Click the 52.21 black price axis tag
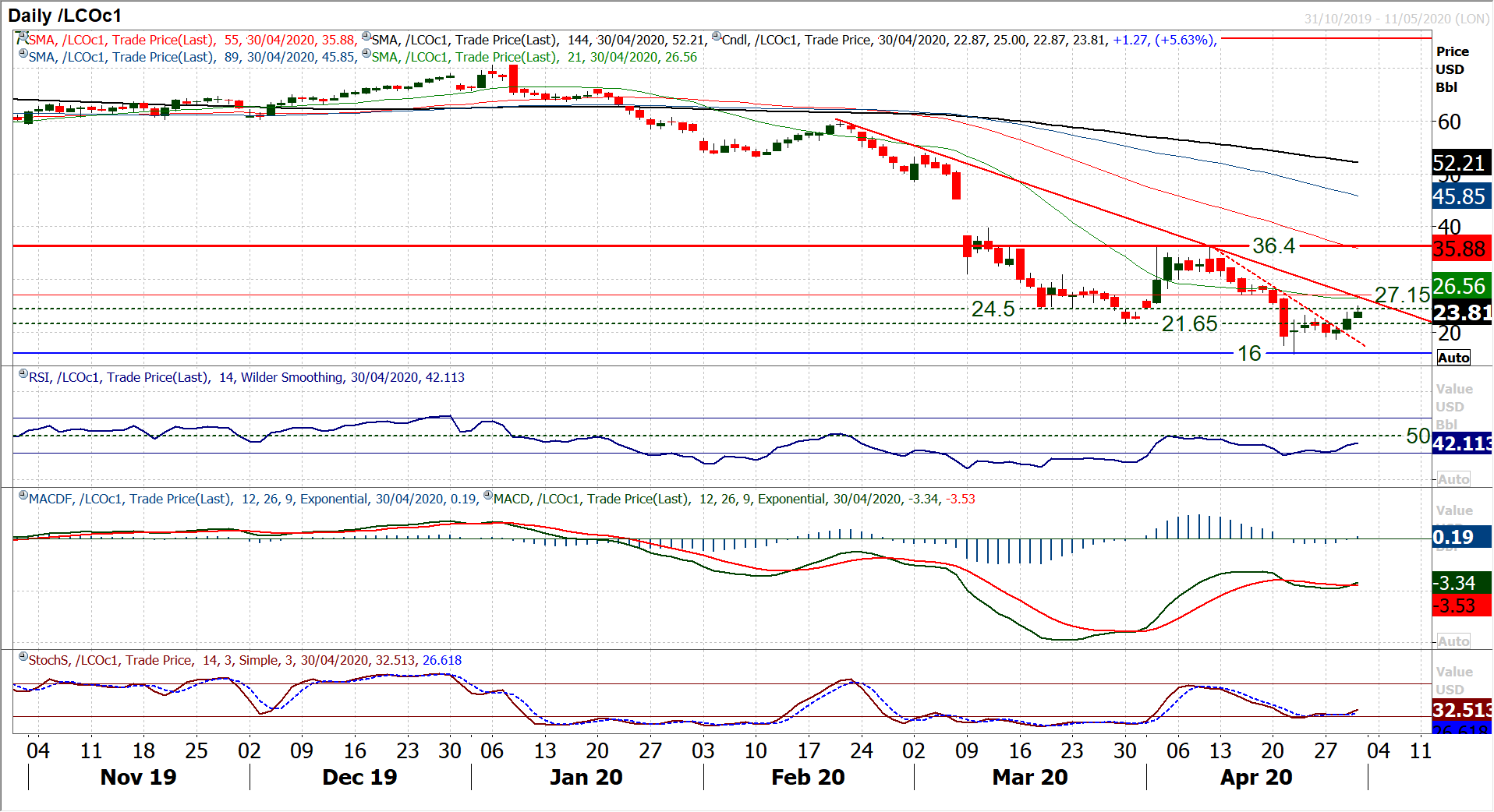The width and height of the screenshot is (1494, 812). coord(1461,163)
